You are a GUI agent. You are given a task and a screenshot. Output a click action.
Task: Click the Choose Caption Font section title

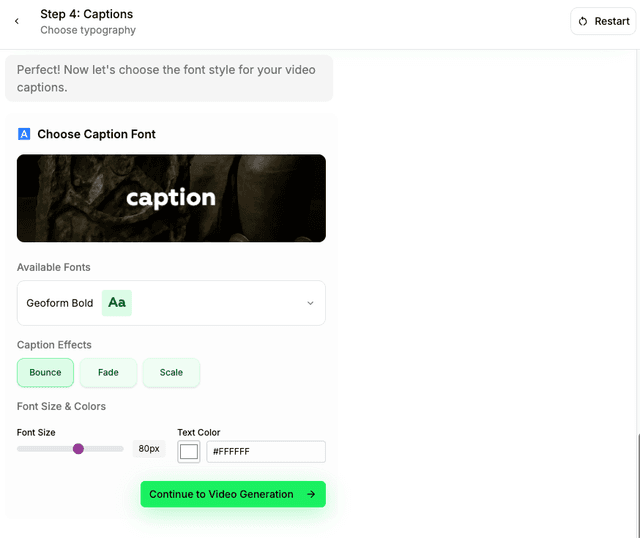click(x=96, y=134)
